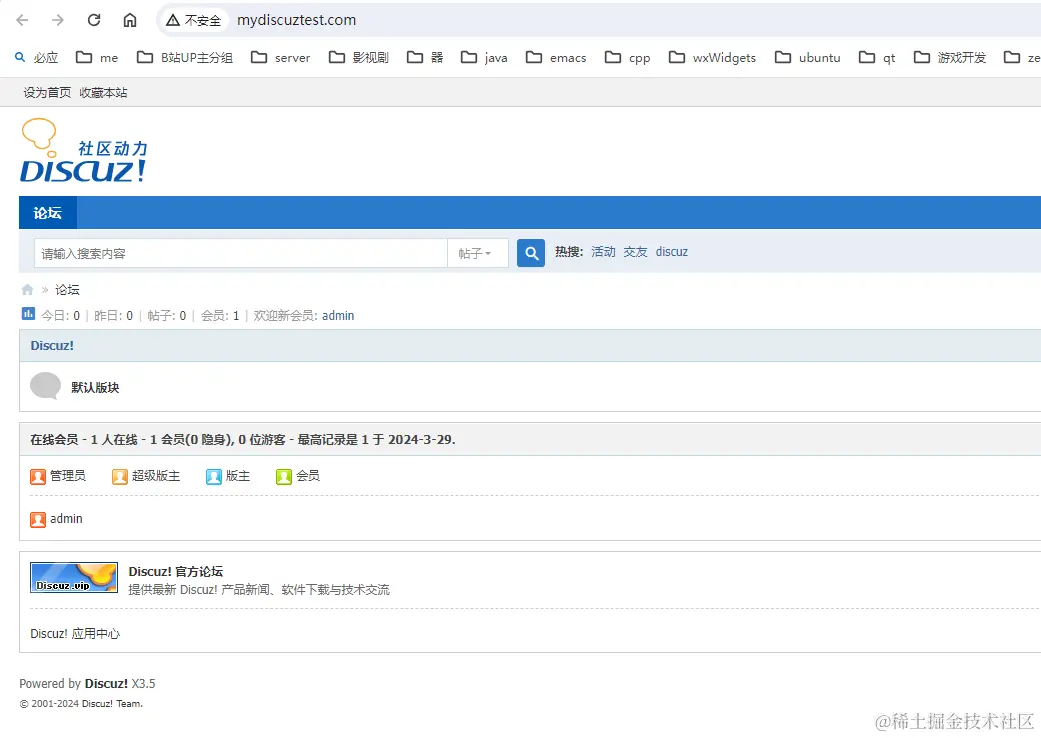Click the 默认版块 speech bubble icon
This screenshot has width=1041, height=738.
pyautogui.click(x=45, y=386)
